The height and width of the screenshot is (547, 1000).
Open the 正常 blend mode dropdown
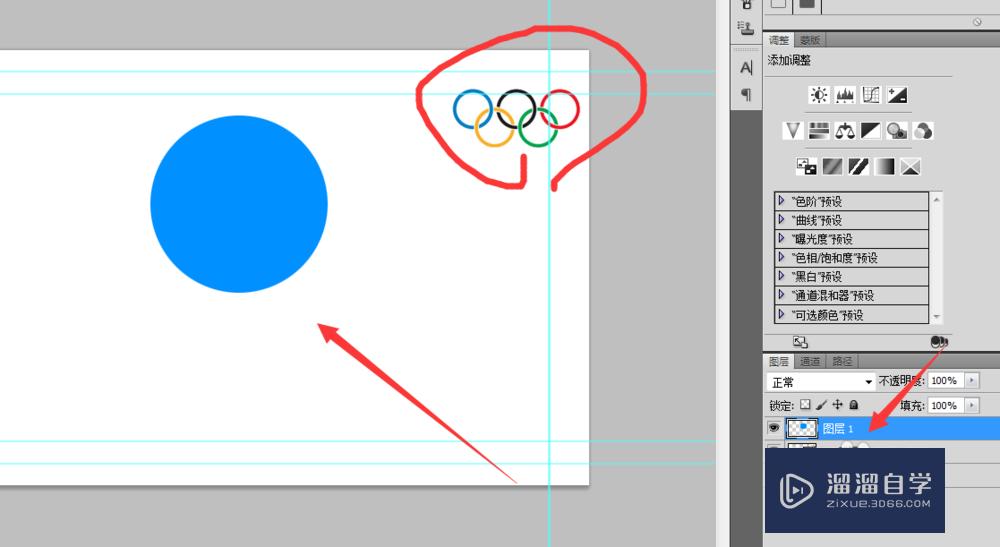tap(820, 382)
